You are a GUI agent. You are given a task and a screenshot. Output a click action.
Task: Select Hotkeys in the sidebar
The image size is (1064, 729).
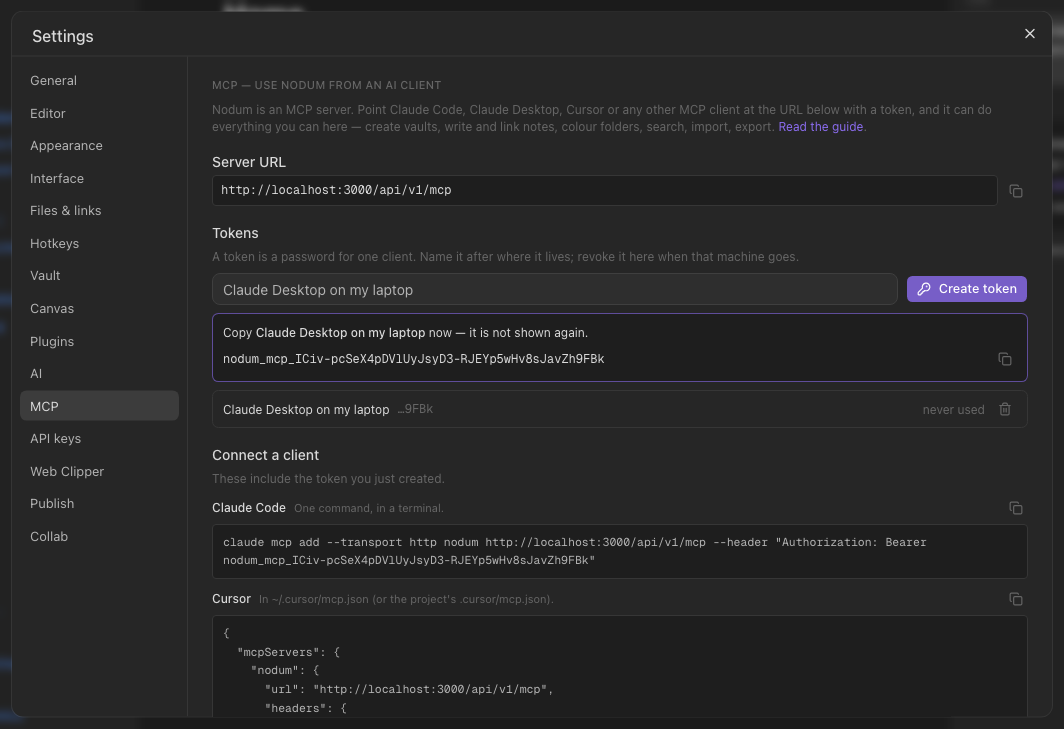click(99, 244)
